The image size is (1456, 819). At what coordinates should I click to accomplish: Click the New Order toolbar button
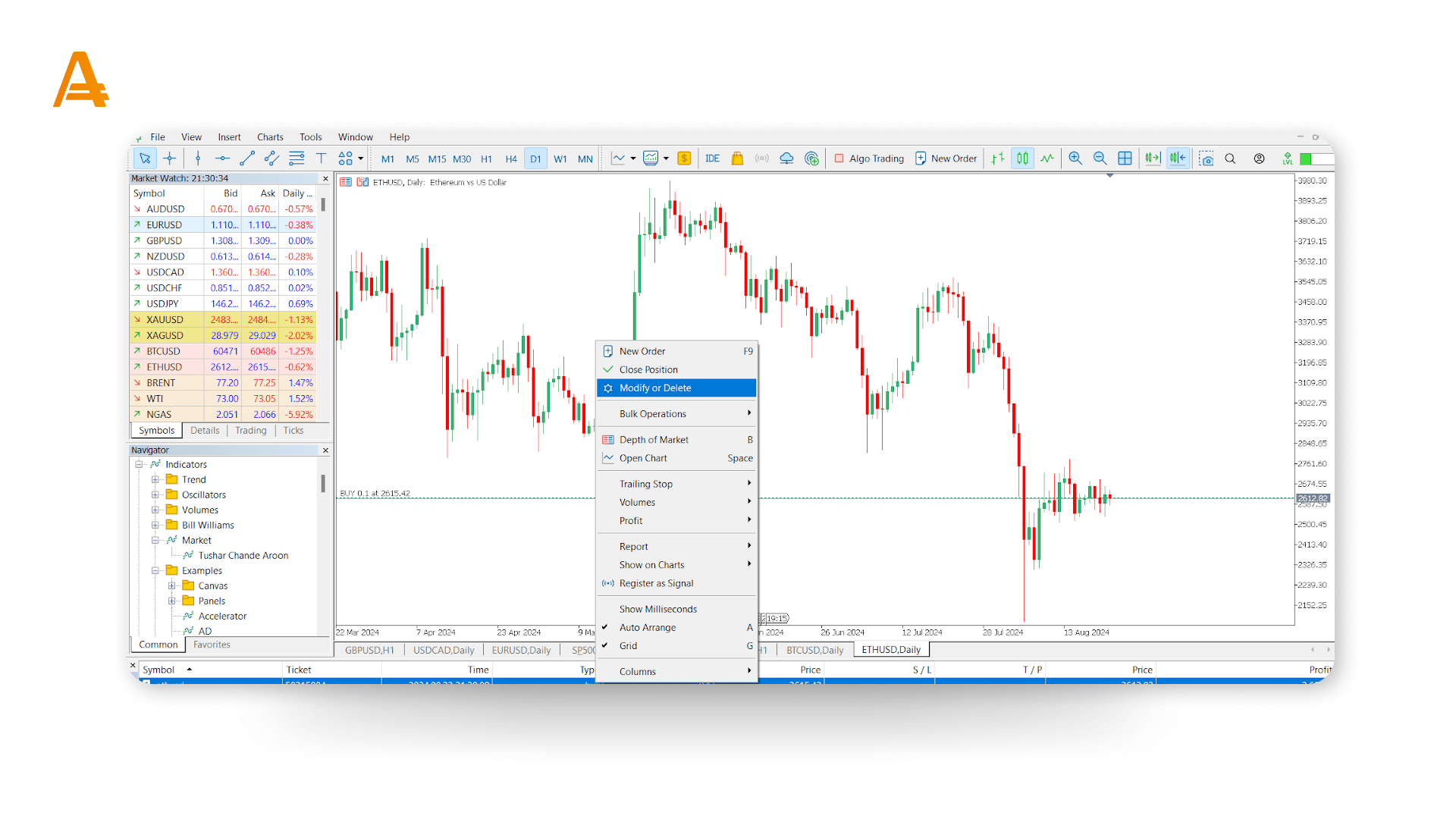coord(946,158)
